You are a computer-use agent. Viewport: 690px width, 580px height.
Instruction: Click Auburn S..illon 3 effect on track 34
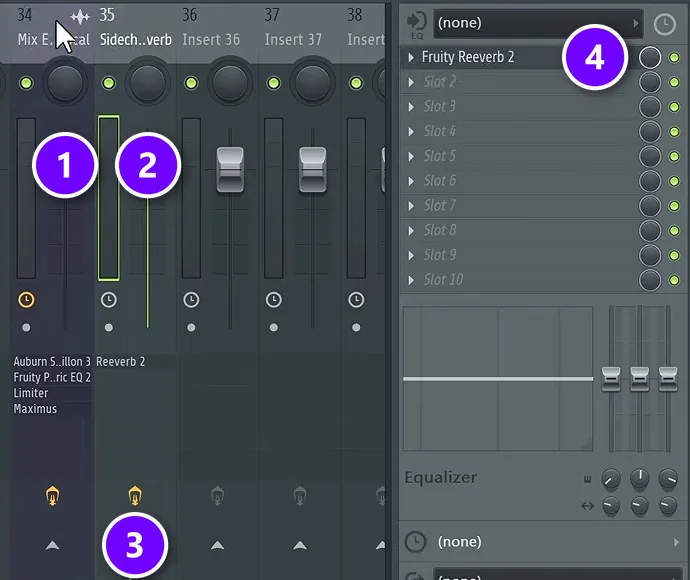52,361
